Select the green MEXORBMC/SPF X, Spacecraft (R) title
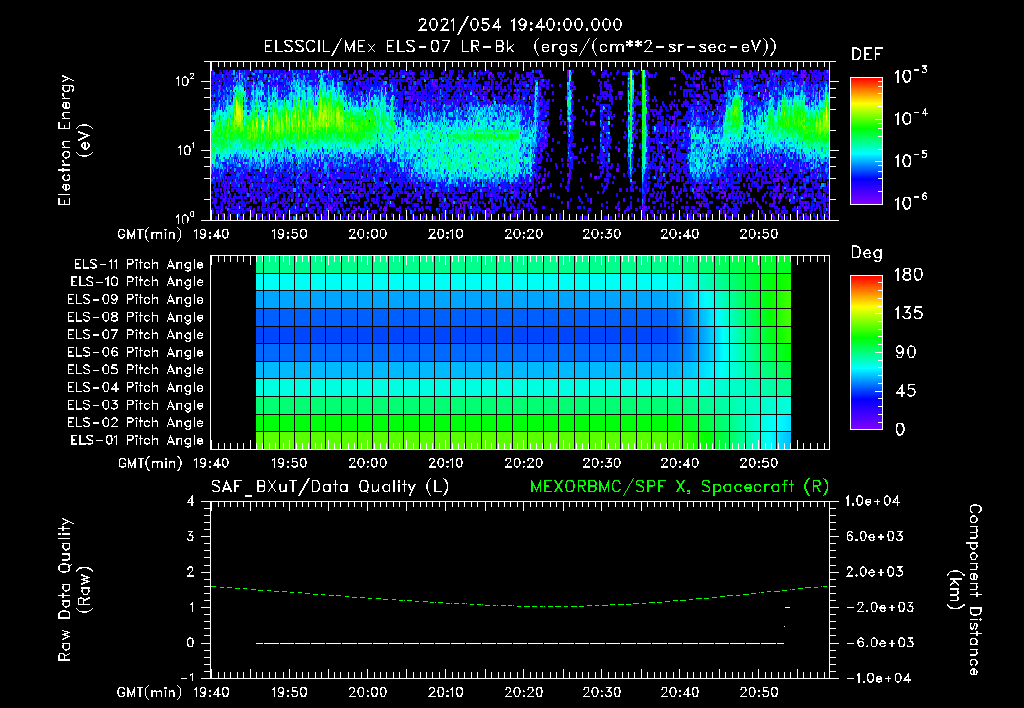Screen dimensions: 1024x708 point(679,487)
